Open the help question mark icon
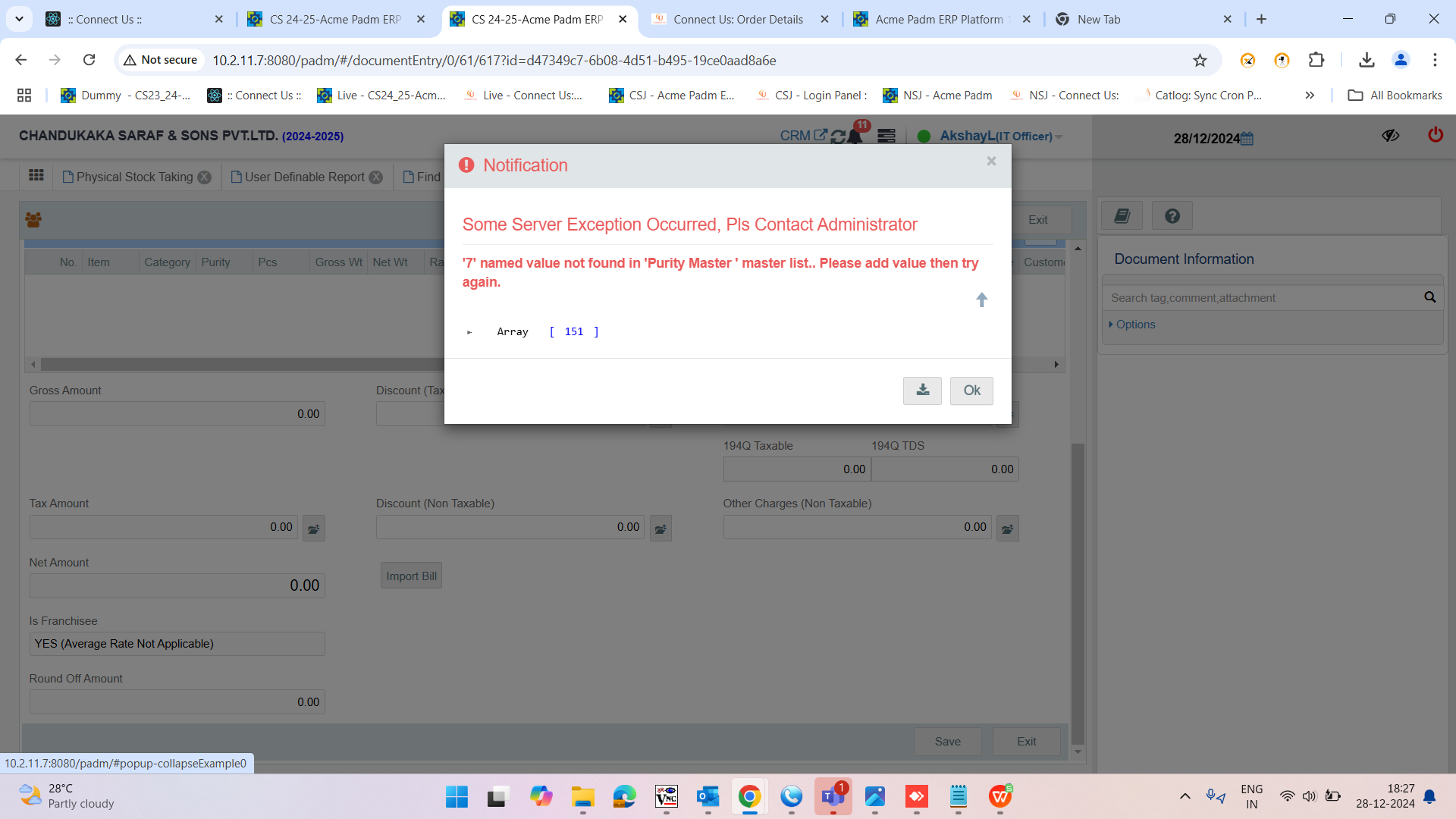Image resolution: width=1456 pixels, height=819 pixels. tap(1172, 216)
